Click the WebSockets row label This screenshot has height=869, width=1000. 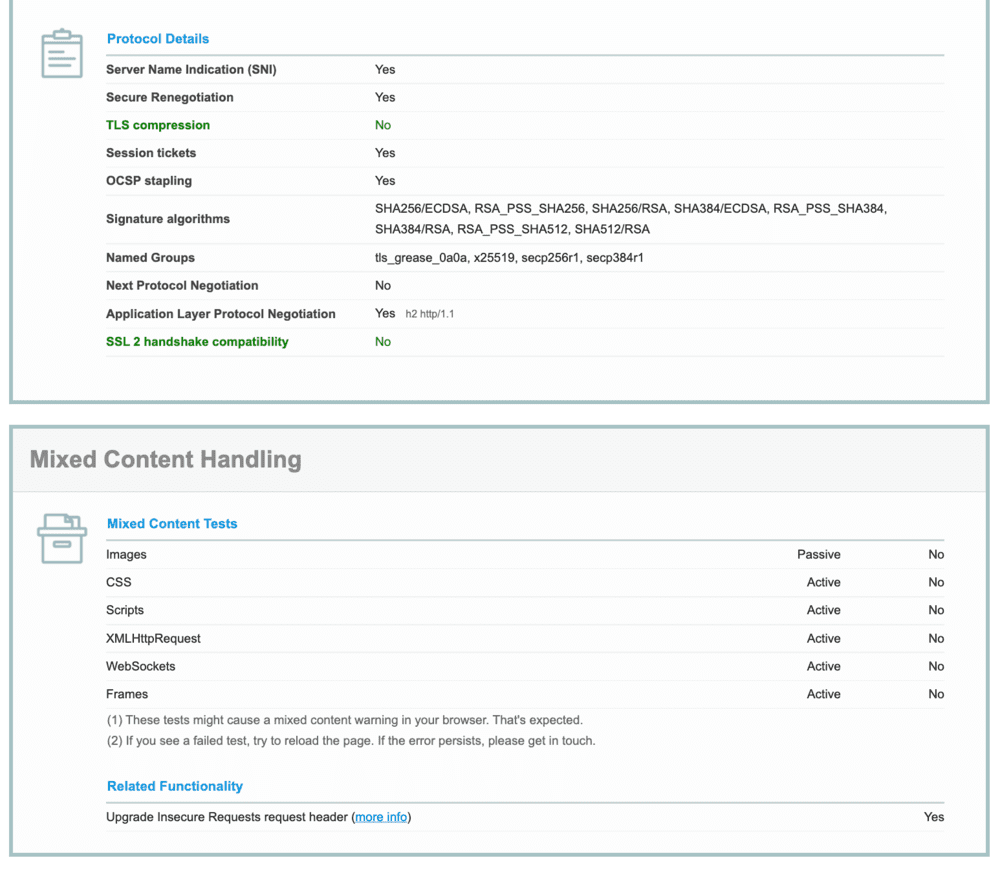point(140,666)
